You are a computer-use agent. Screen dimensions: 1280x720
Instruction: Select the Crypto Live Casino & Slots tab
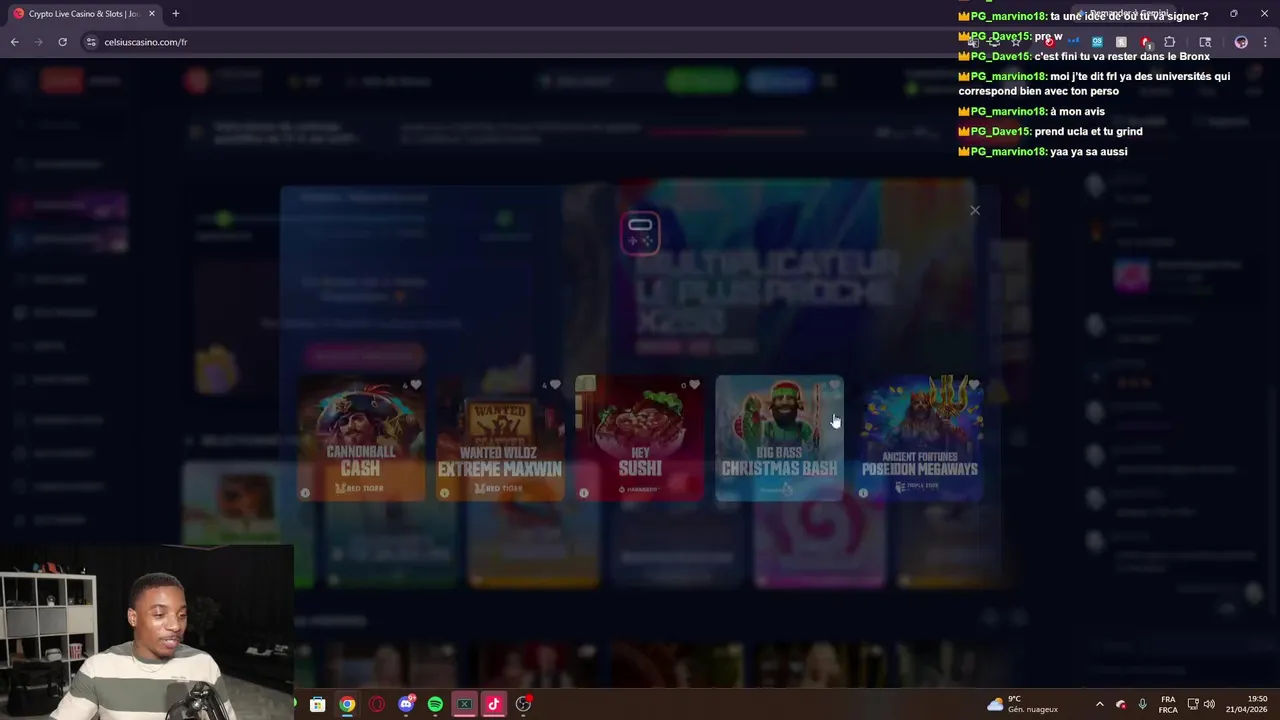point(84,14)
